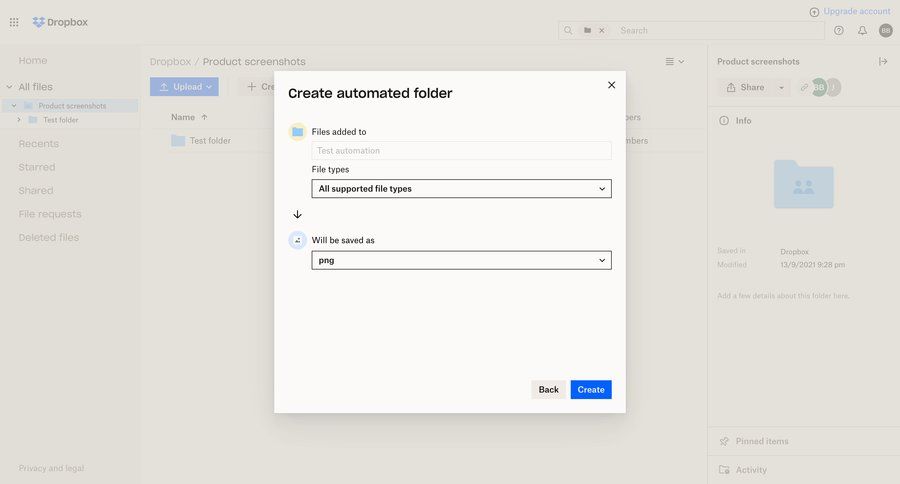Image resolution: width=900 pixels, height=484 pixels.
Task: Click the Test automation folder field
Action: 461,150
